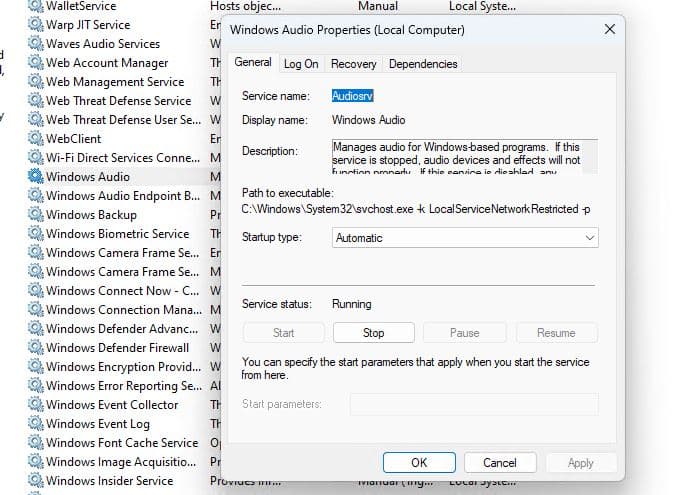Click the Windows Insider Service gear icon

(x=36, y=480)
